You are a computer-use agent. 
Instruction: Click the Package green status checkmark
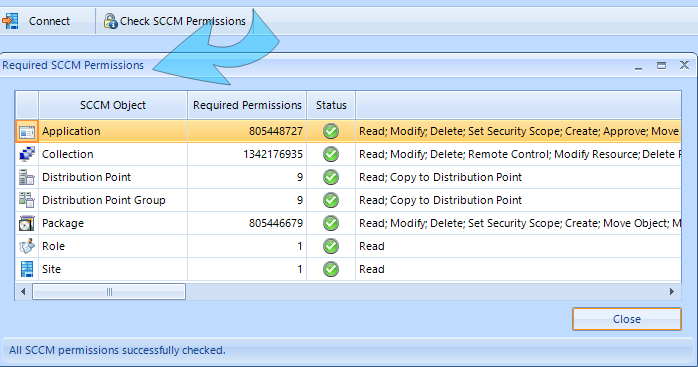click(x=331, y=223)
